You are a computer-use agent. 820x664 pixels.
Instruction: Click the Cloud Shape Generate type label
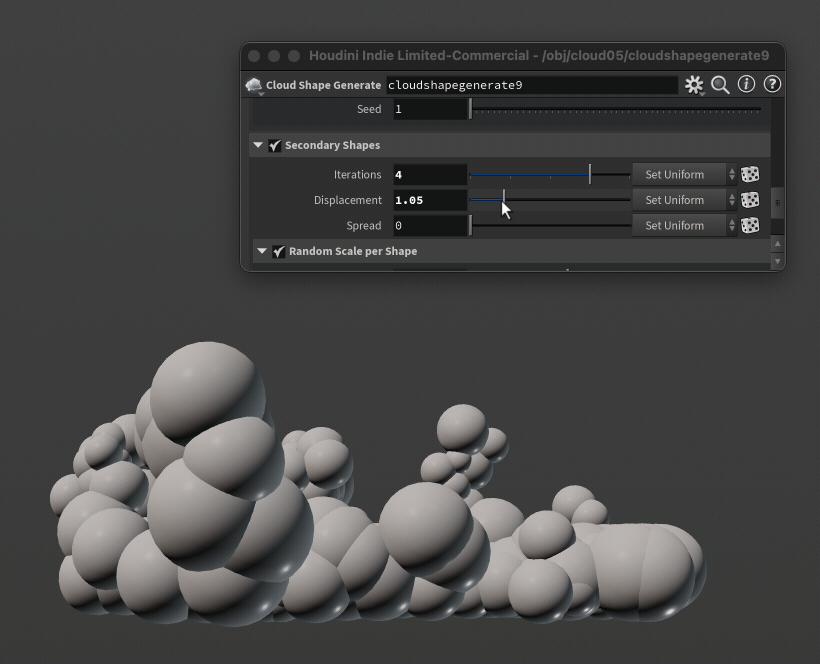tap(323, 85)
